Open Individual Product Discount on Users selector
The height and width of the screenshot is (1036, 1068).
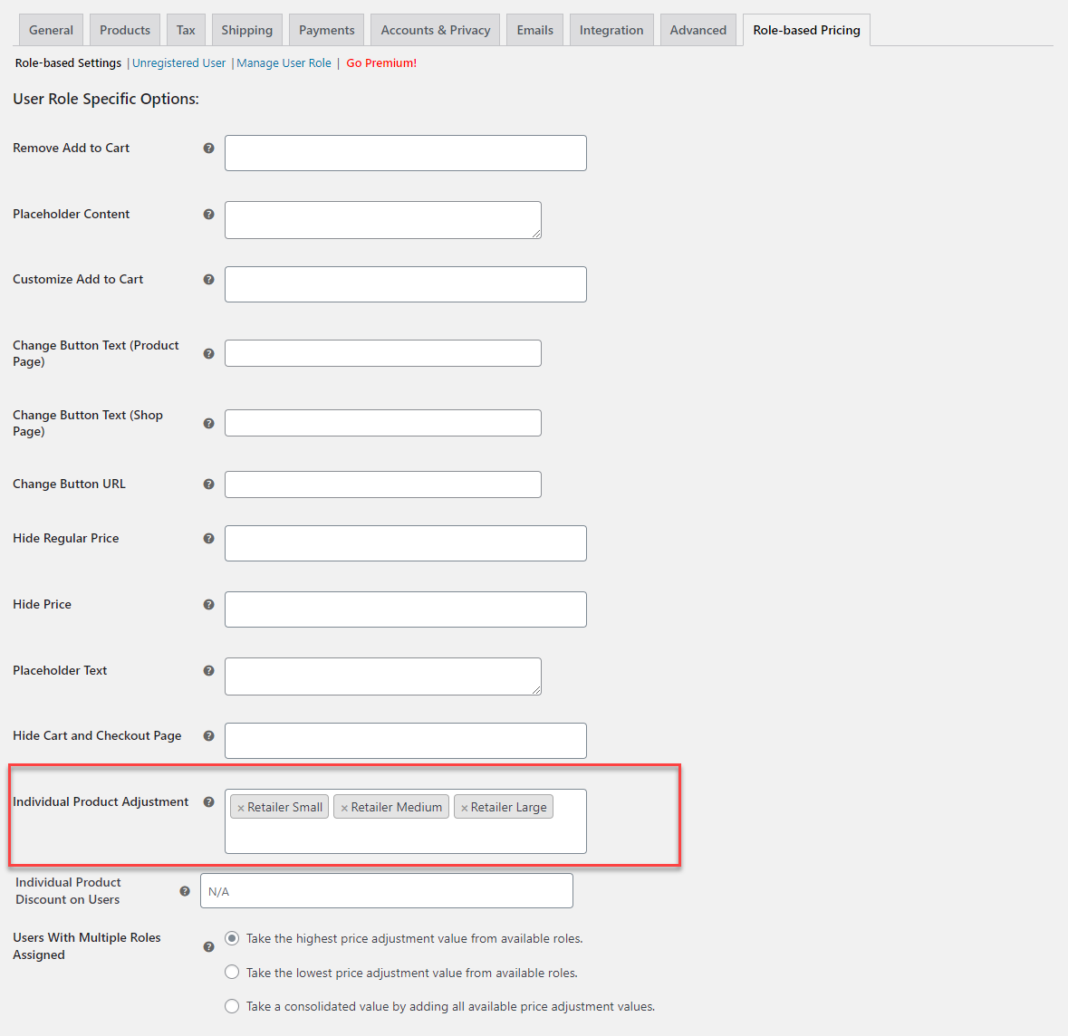386,891
